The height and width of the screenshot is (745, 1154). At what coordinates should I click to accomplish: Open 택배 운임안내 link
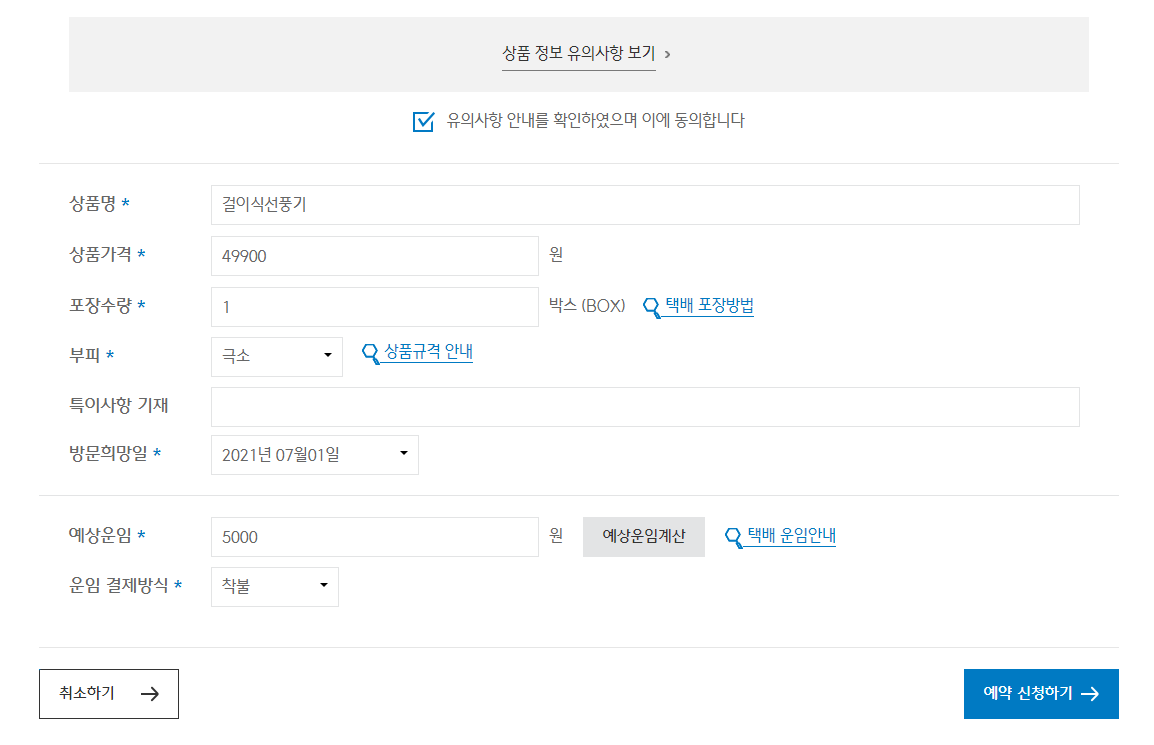(792, 536)
